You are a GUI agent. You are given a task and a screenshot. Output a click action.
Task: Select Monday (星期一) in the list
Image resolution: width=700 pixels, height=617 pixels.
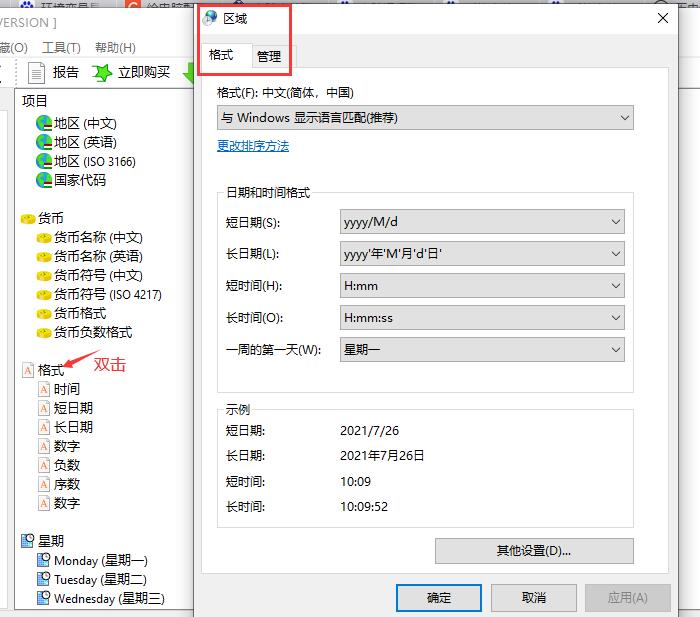point(101,560)
